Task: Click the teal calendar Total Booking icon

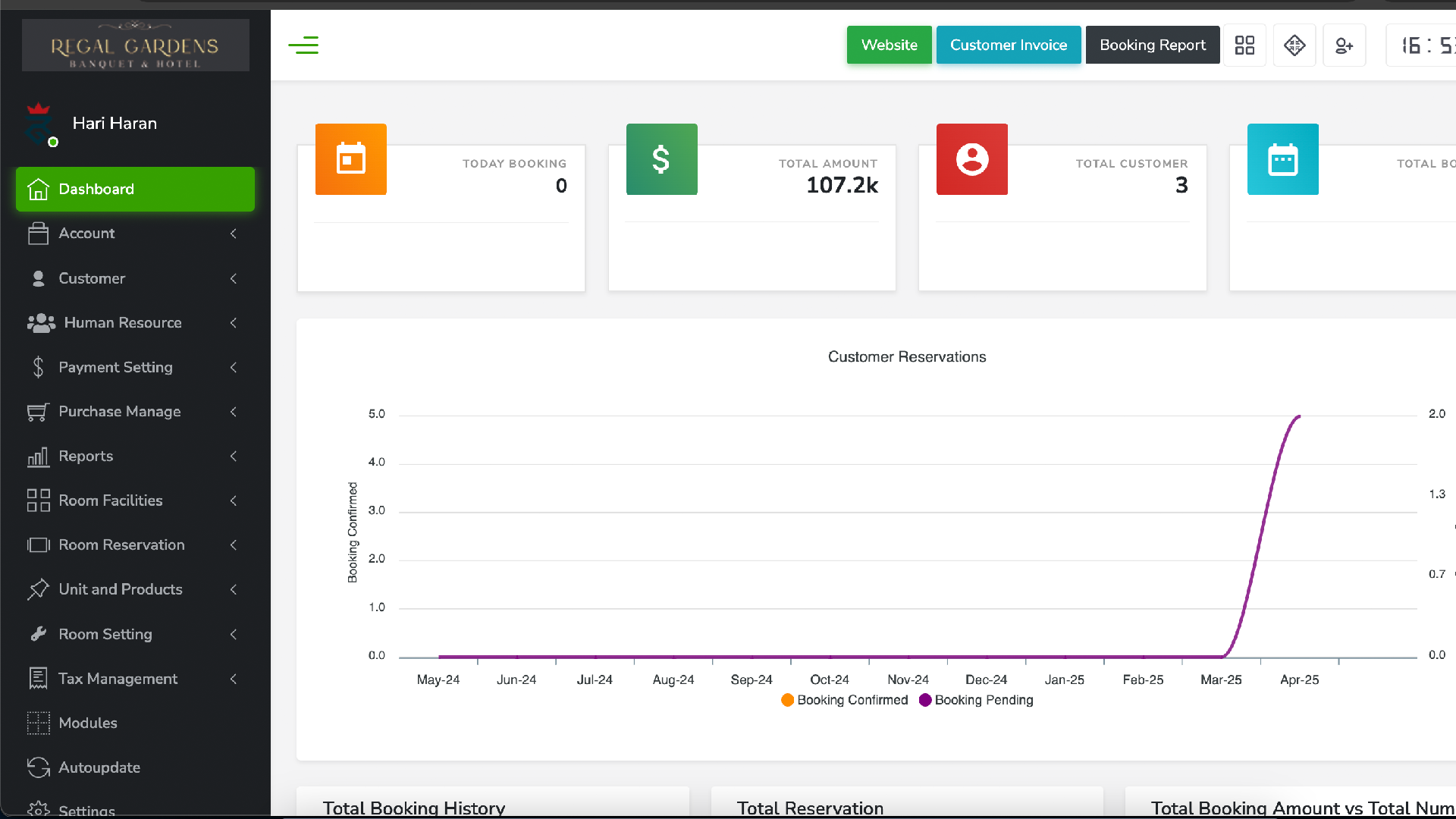Action: [1282, 159]
